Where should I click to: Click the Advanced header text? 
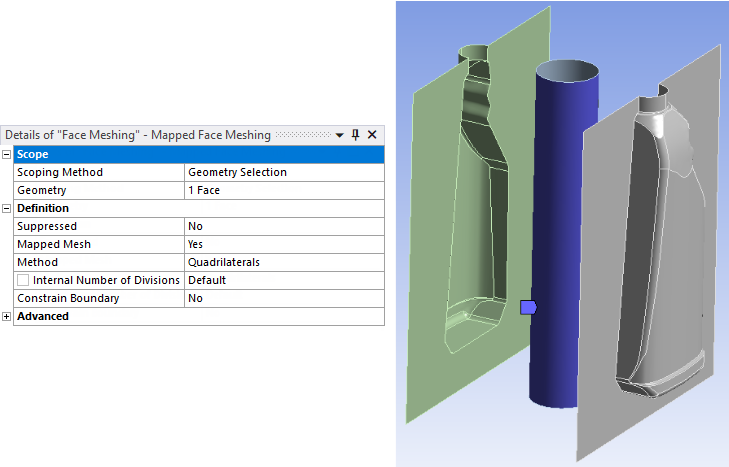click(x=43, y=316)
